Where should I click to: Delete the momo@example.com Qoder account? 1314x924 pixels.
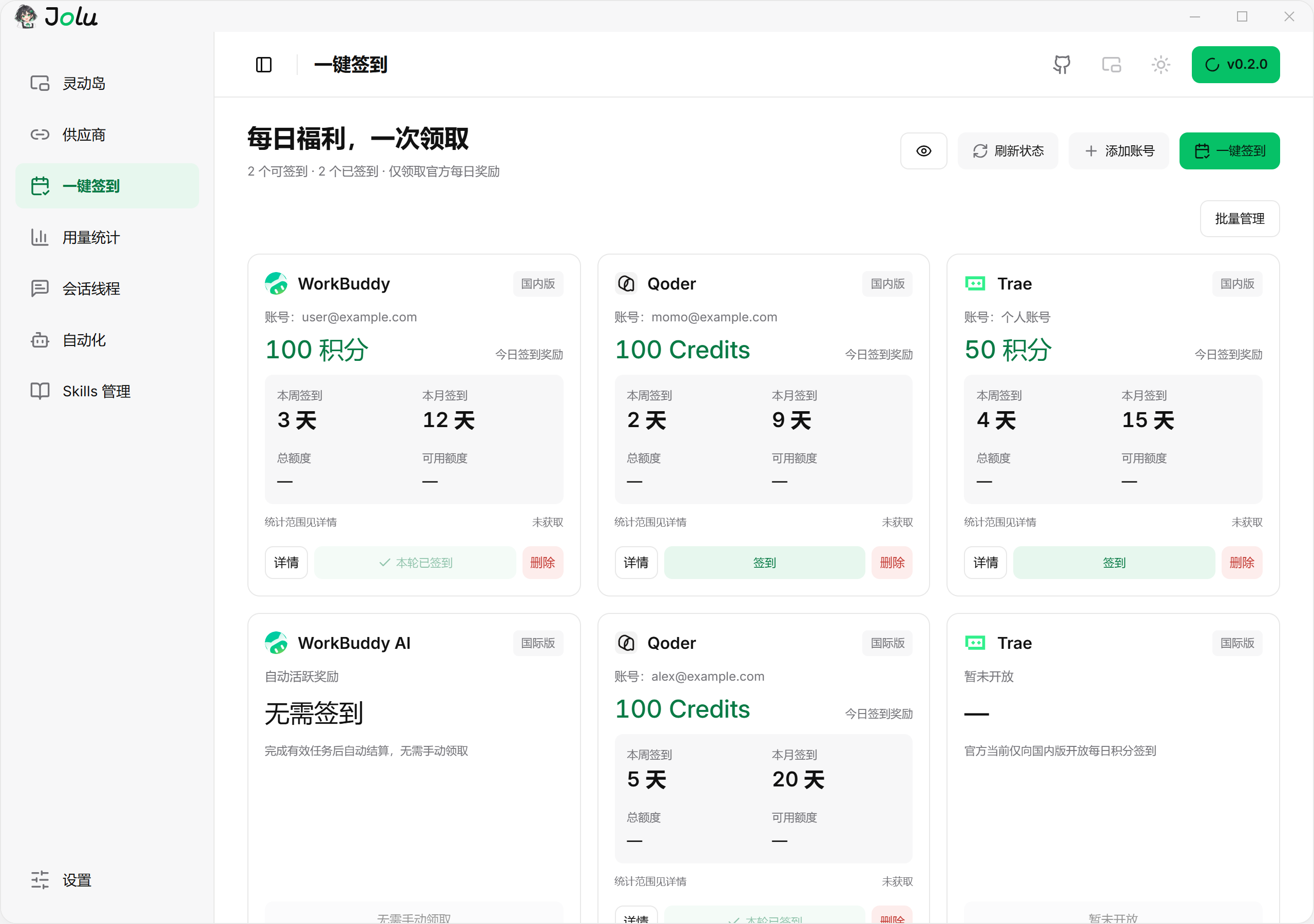pos(892,563)
